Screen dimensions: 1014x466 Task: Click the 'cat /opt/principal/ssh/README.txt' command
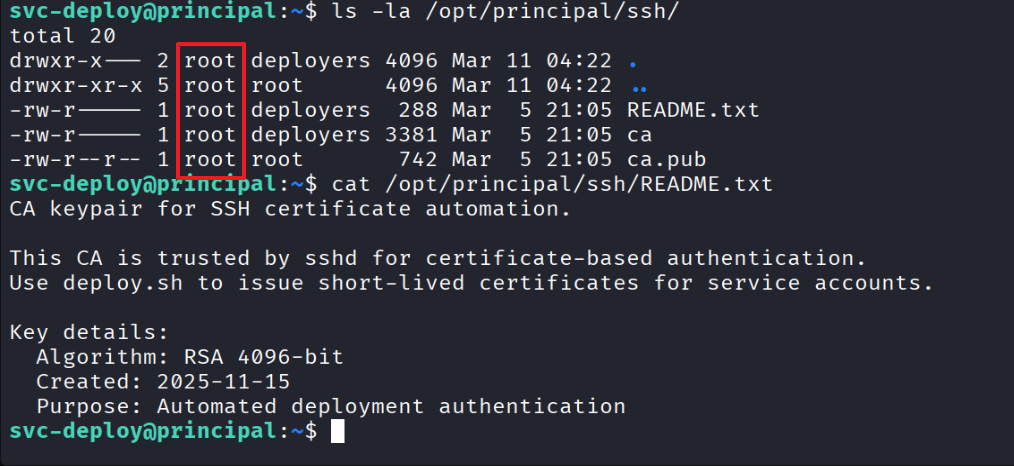[x=552, y=184]
